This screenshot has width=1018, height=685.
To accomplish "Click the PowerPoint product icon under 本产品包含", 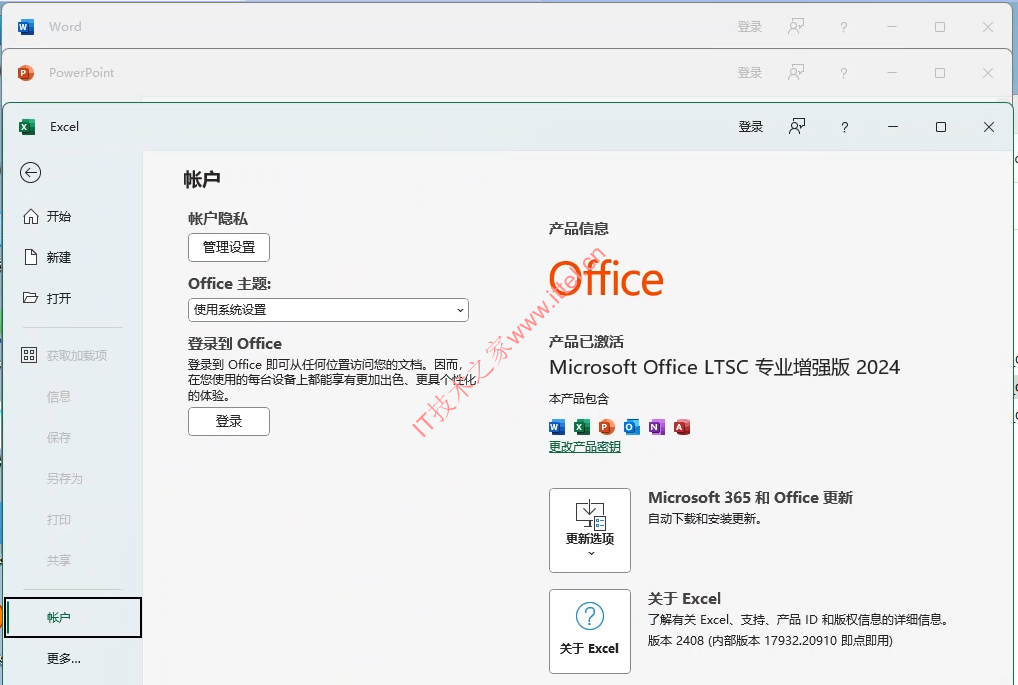I will click(606, 427).
